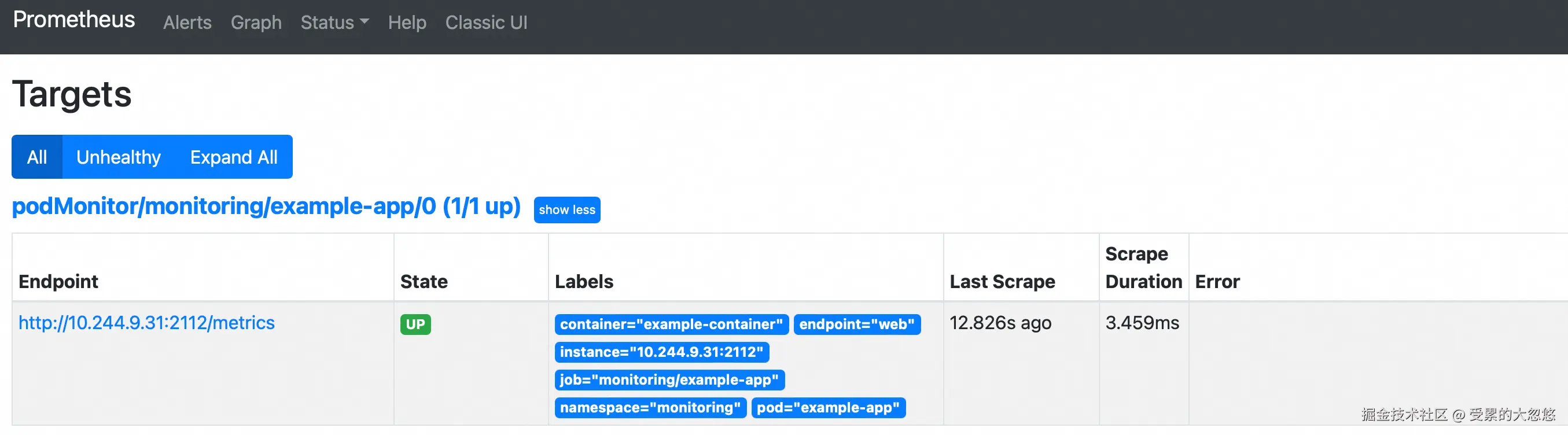The image size is (1568, 435).
Task: Open the 10.244.9.31:2112/metrics endpoint link
Action: [x=146, y=322]
